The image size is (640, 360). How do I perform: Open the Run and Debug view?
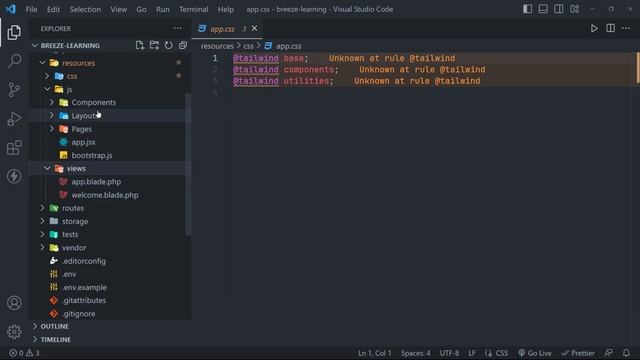(14, 119)
